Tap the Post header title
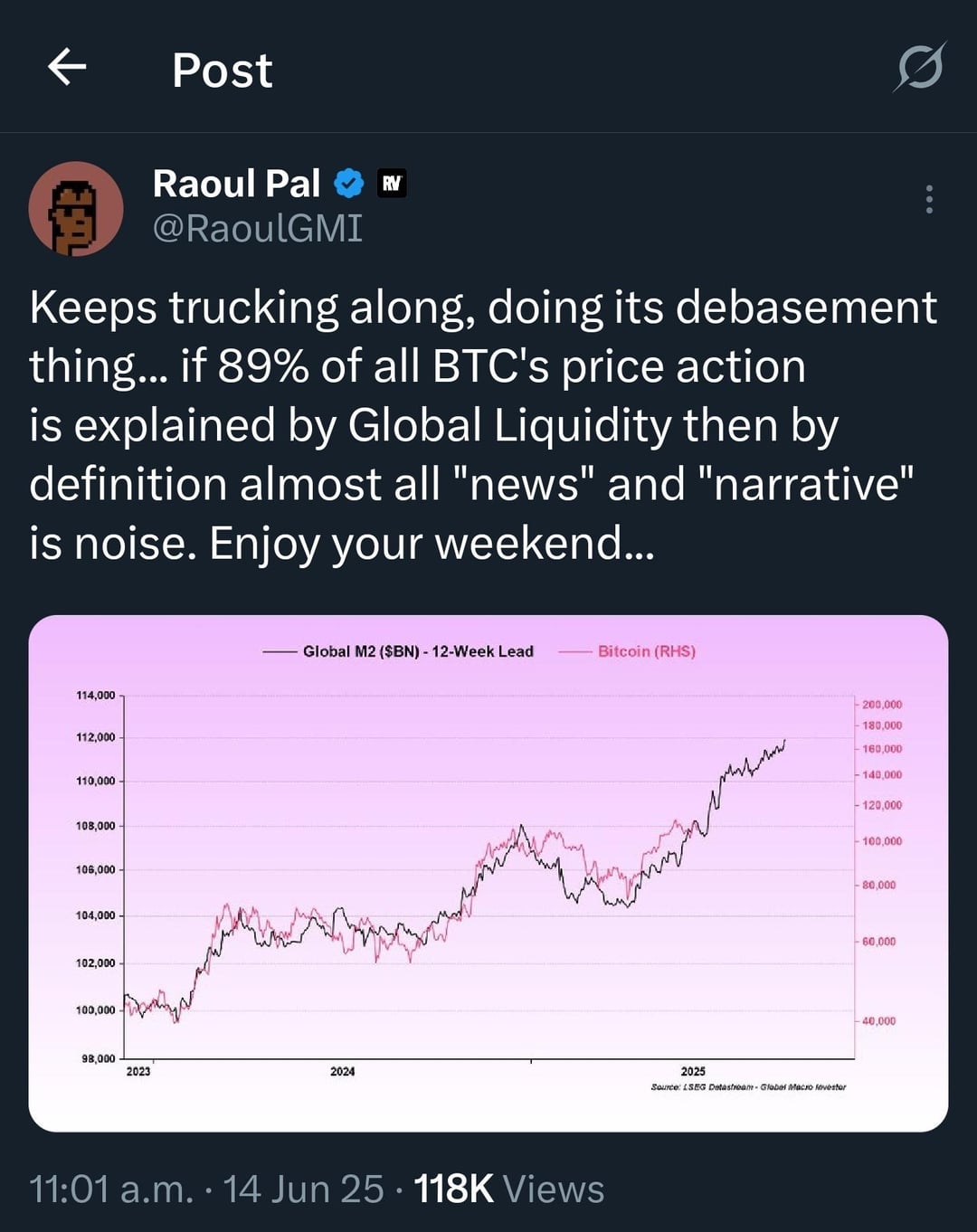Viewport: 977px width, 1232px height. (x=222, y=71)
